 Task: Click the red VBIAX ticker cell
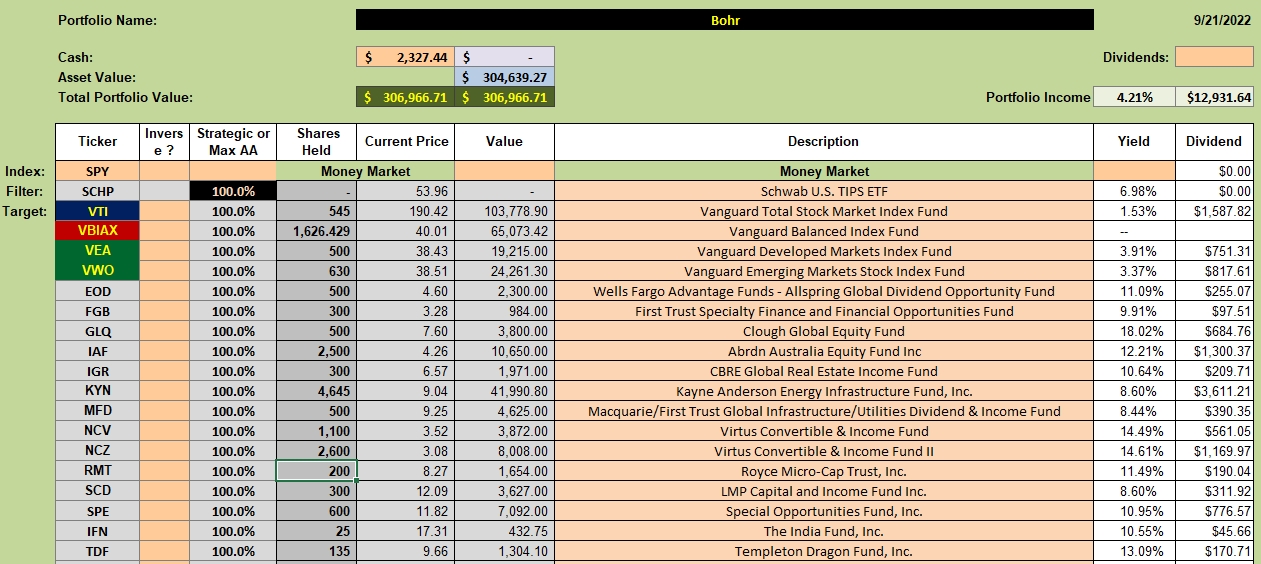tap(98, 231)
